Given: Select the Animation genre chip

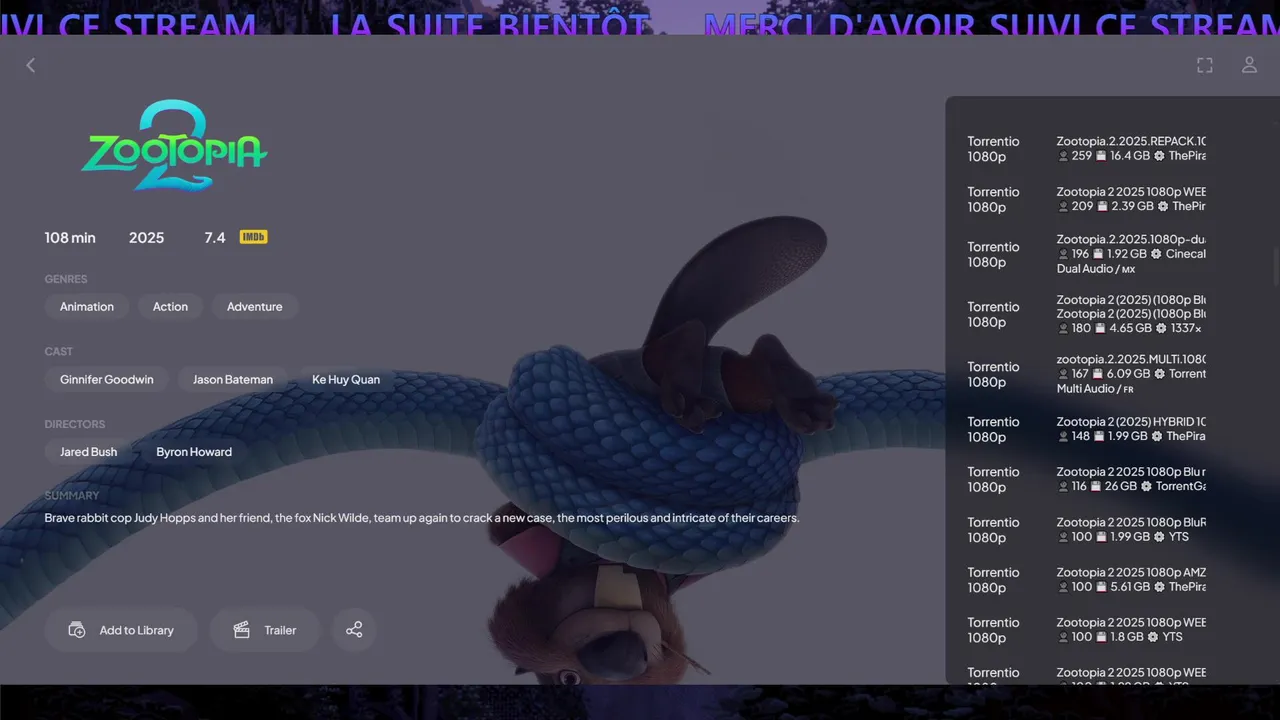Looking at the screenshot, I should [87, 307].
